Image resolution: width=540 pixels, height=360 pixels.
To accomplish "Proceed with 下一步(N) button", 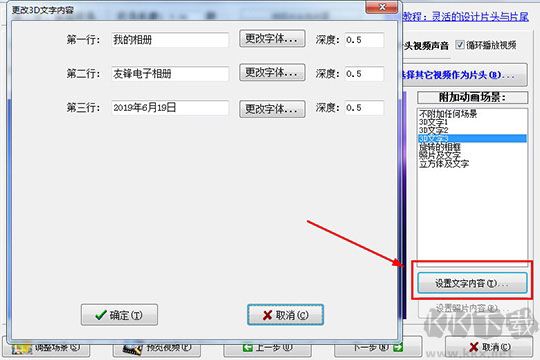I will coord(378,348).
